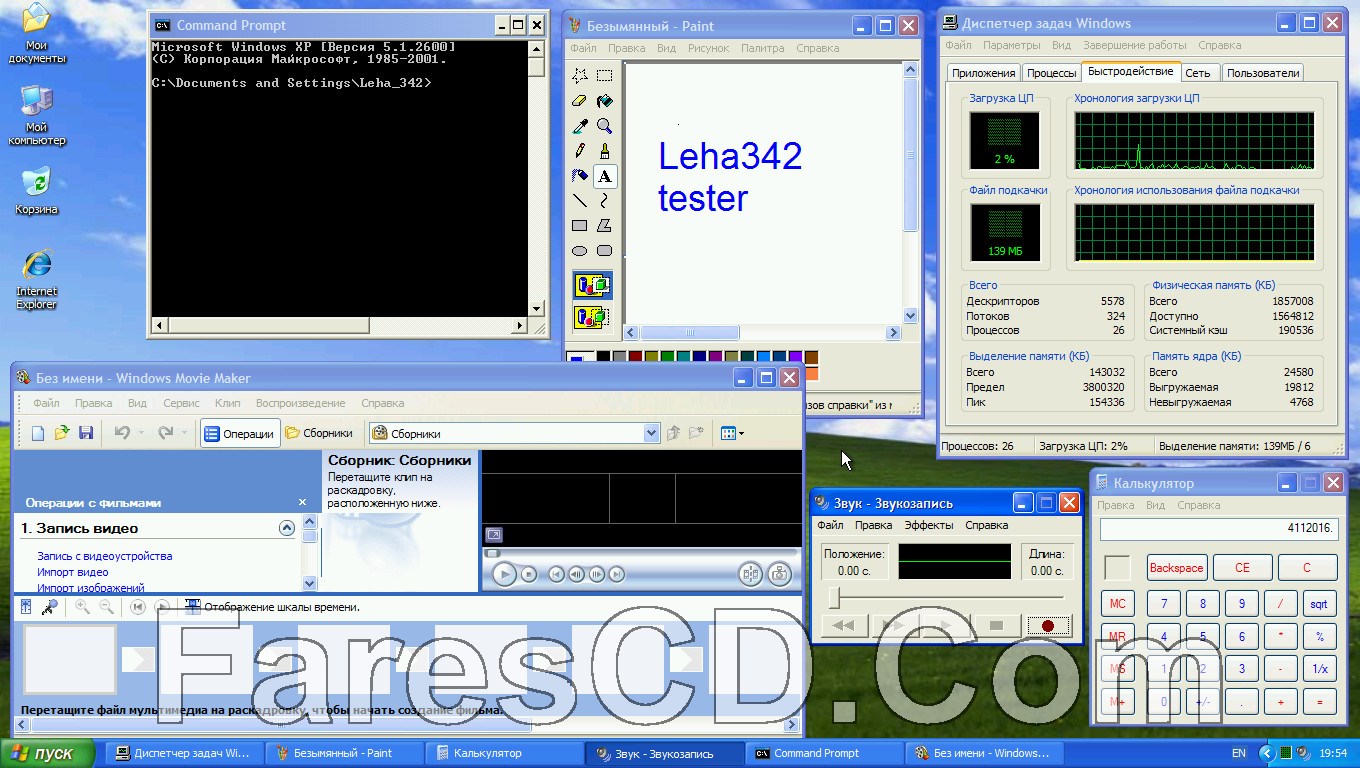Click Импорт видео link in Movie Maker
Viewport: 1360px width, 768px height.
tap(73, 572)
